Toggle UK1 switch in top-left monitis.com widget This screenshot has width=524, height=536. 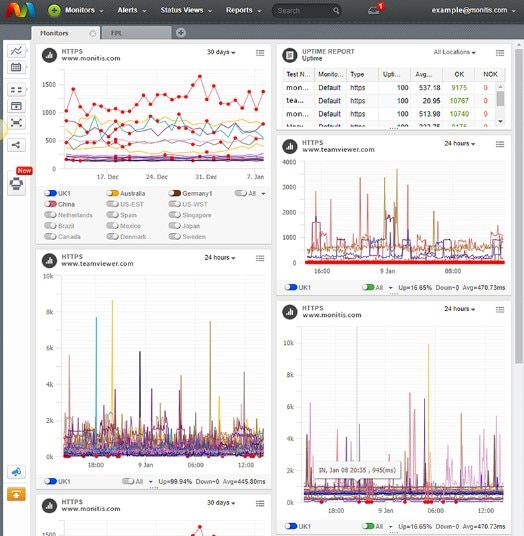click(x=50, y=193)
